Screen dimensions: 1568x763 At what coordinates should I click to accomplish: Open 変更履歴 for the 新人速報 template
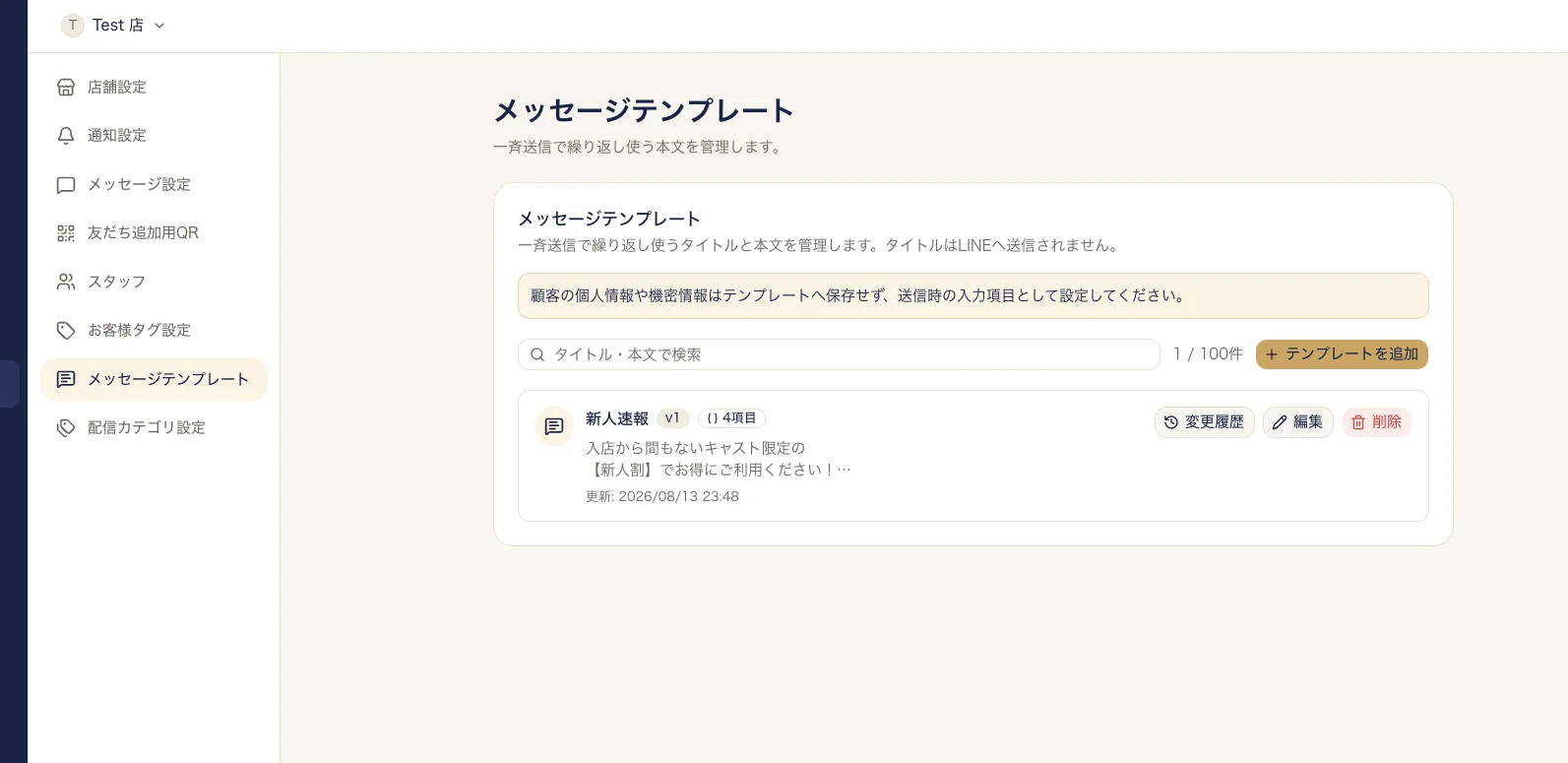click(x=1204, y=422)
